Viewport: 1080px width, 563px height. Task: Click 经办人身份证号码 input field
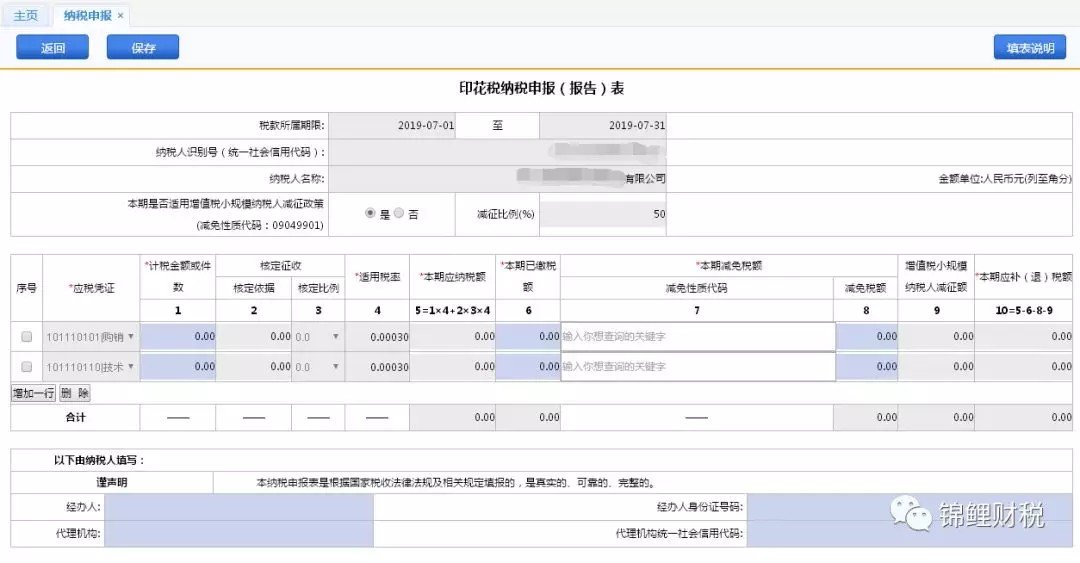tap(909, 506)
